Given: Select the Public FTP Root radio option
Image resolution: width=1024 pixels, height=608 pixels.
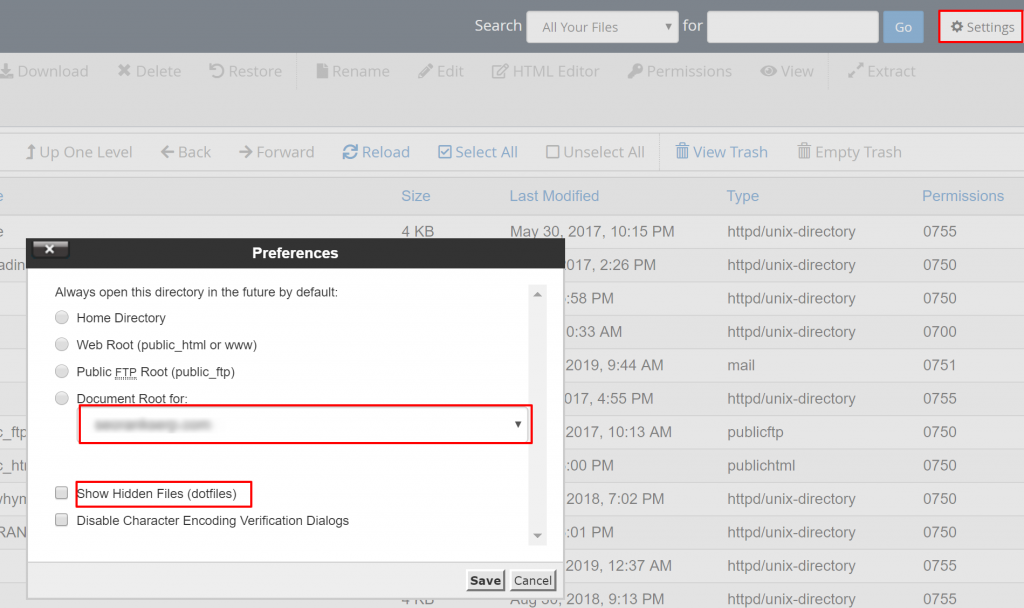Looking at the screenshot, I should point(61,371).
